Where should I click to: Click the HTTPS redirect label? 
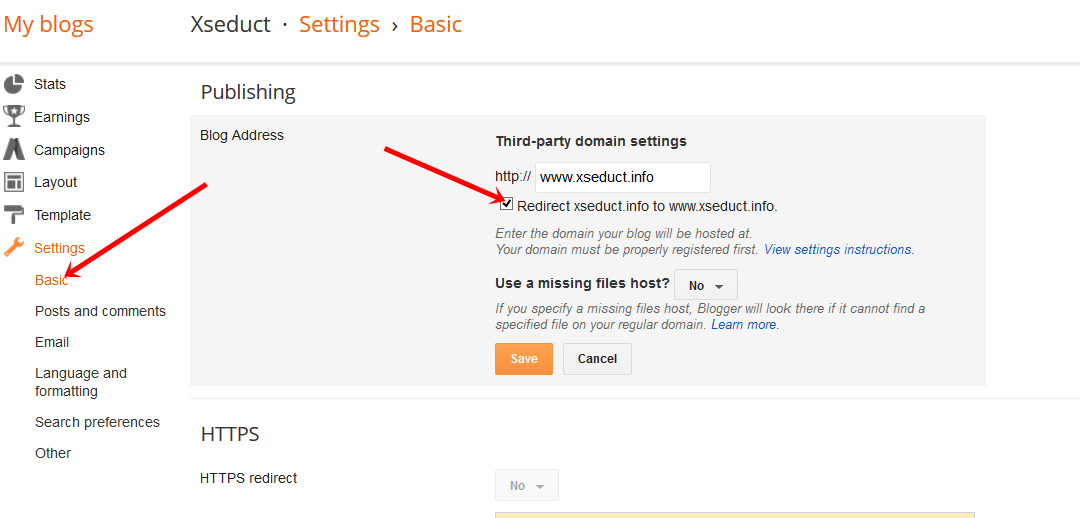(249, 477)
